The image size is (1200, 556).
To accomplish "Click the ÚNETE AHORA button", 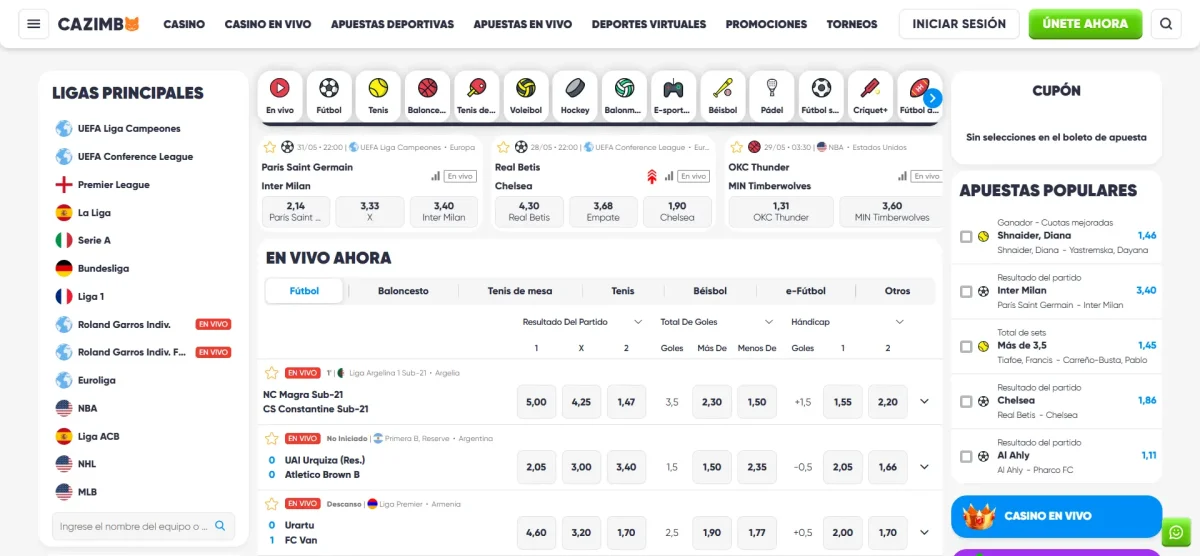I will 1085,24.
